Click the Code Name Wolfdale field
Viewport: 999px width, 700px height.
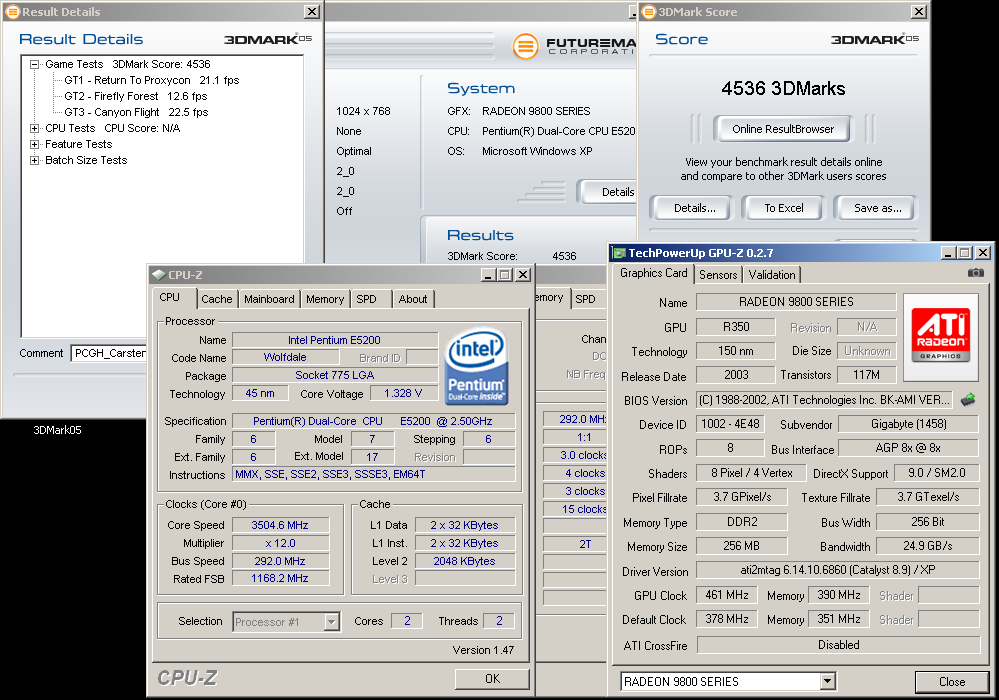coord(285,357)
